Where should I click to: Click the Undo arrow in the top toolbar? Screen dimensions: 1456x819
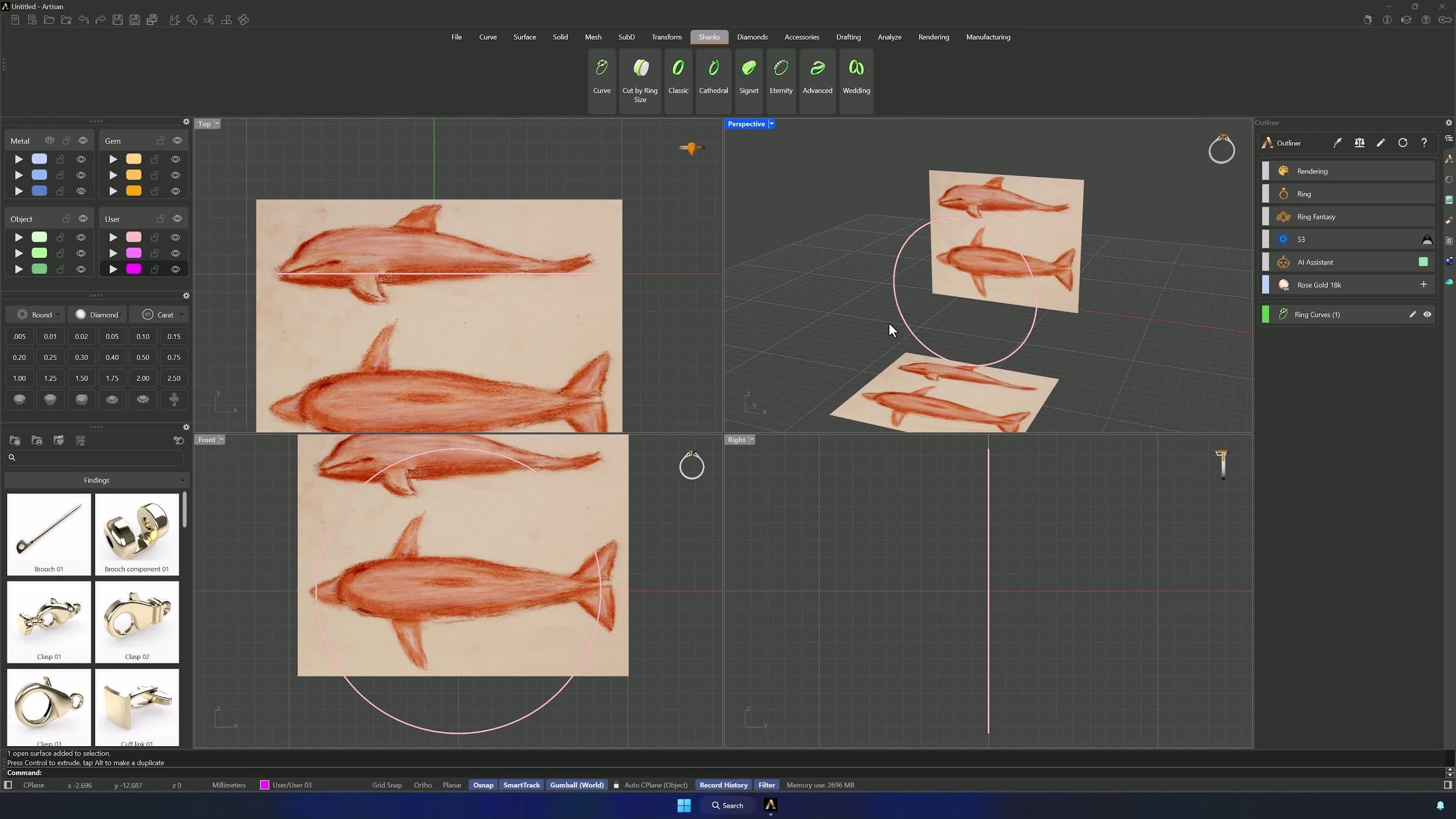pyautogui.click(x=83, y=20)
